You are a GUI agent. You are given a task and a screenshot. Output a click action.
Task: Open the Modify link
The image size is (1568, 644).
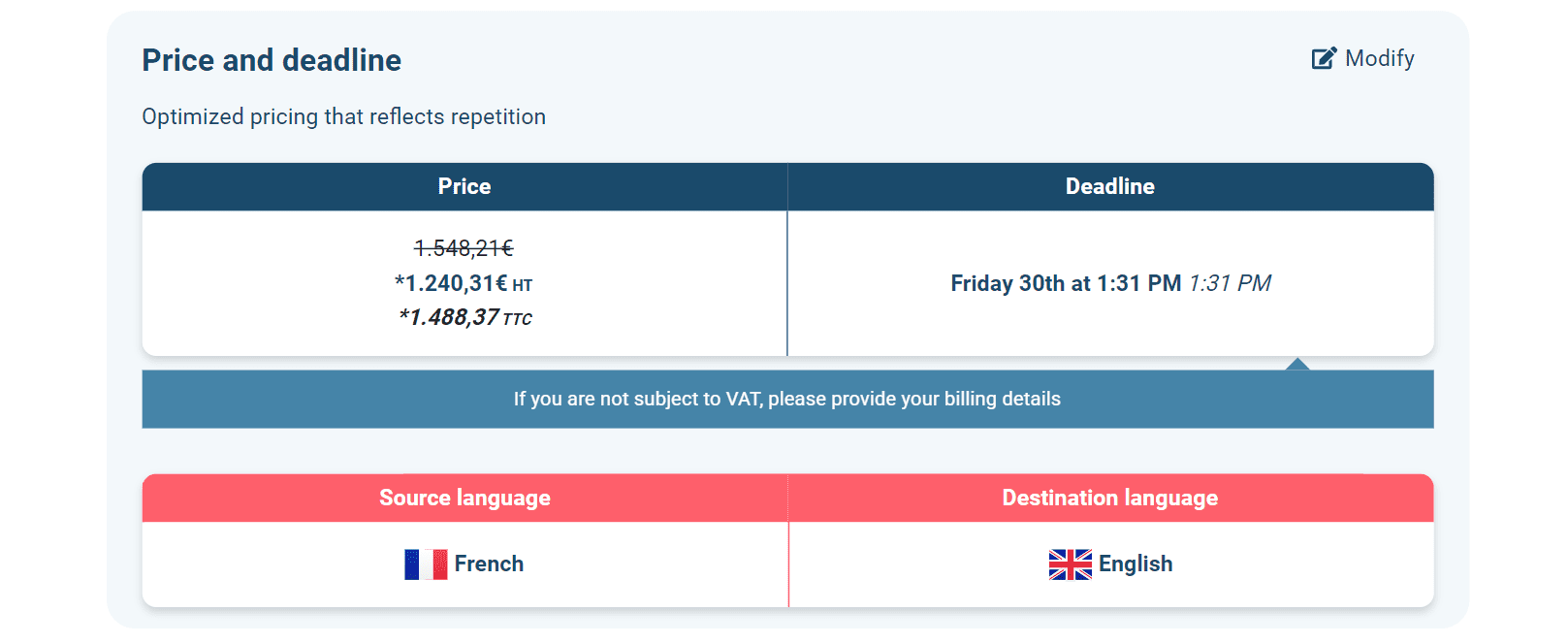pyautogui.click(x=1379, y=58)
